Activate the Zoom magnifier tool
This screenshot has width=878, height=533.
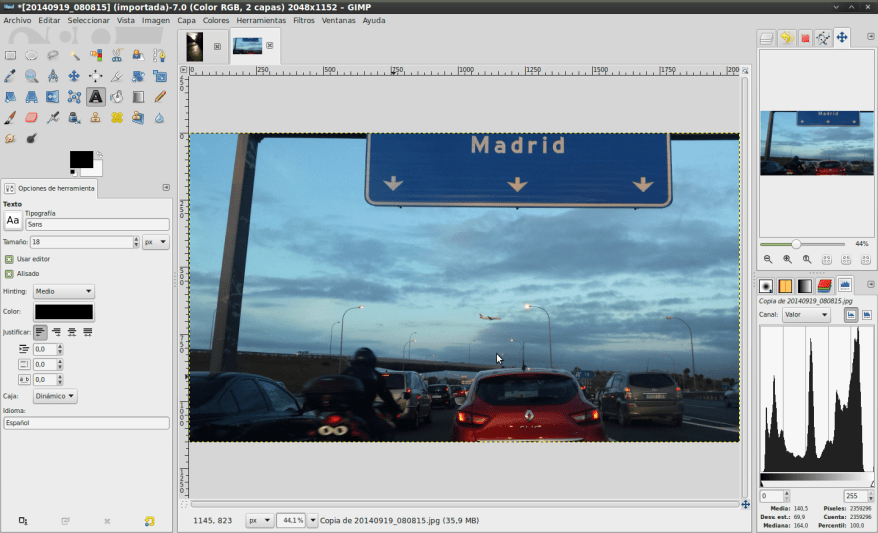[32, 76]
